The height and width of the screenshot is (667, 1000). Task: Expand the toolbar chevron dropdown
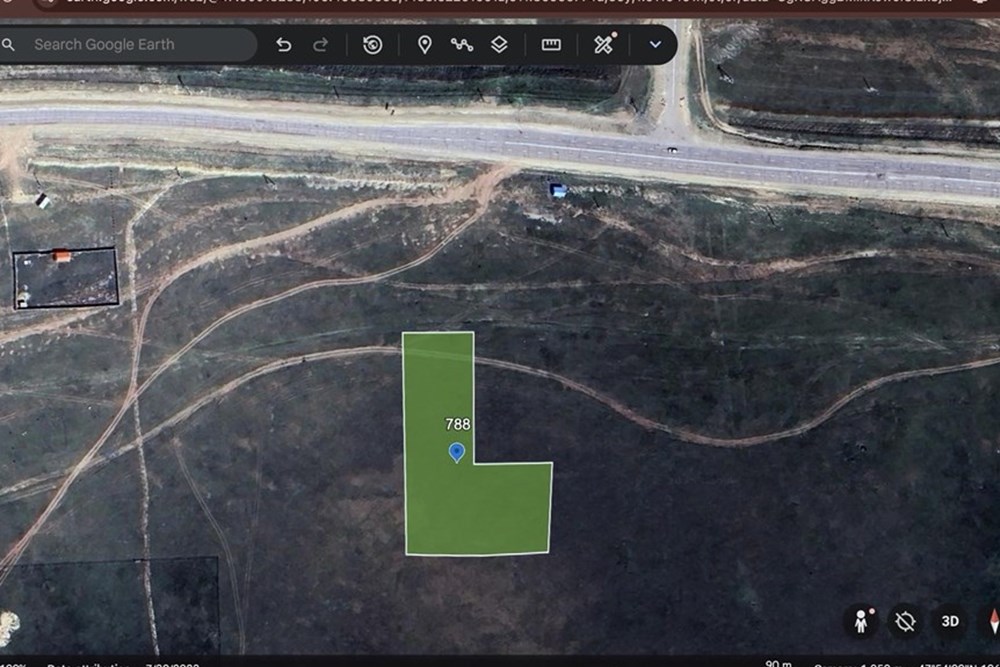click(655, 45)
